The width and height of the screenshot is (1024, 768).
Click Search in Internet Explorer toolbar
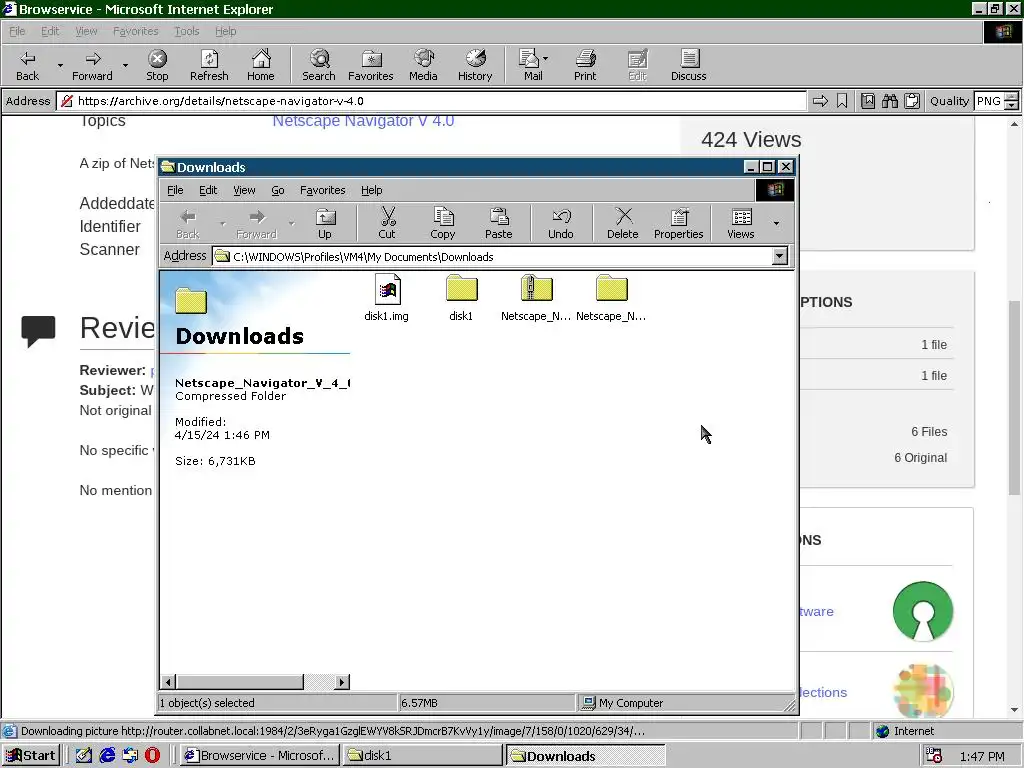pyautogui.click(x=319, y=65)
